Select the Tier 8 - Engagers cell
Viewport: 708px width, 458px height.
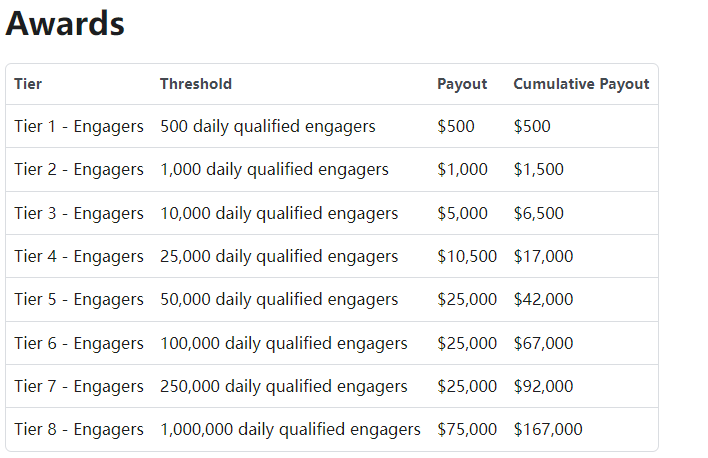click(79, 430)
